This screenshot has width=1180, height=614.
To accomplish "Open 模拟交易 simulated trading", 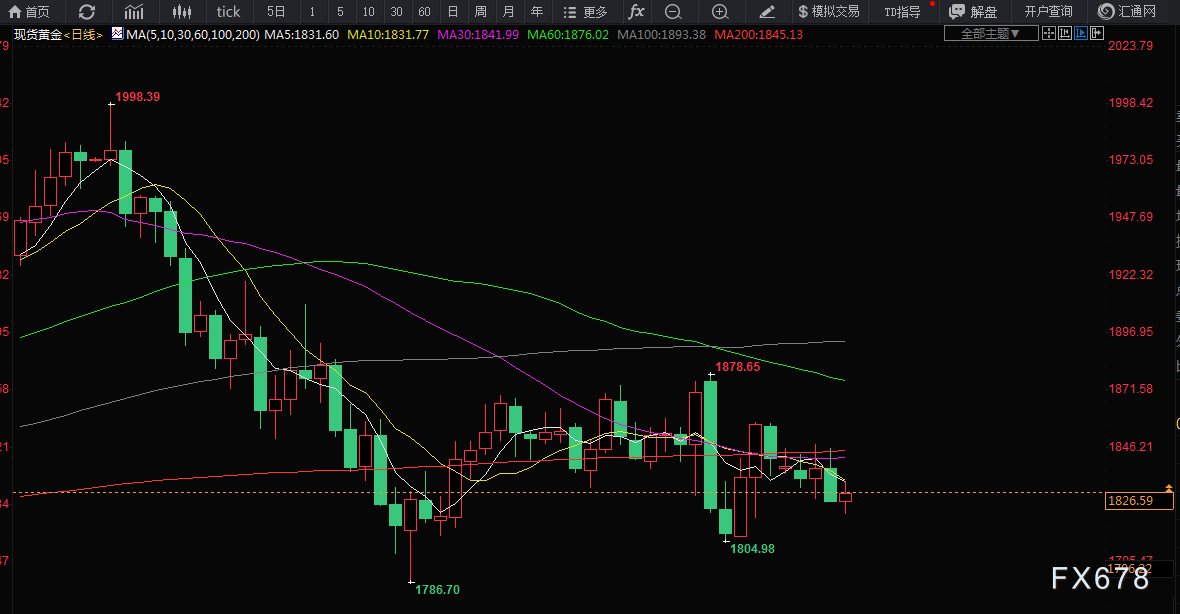I will [x=829, y=11].
